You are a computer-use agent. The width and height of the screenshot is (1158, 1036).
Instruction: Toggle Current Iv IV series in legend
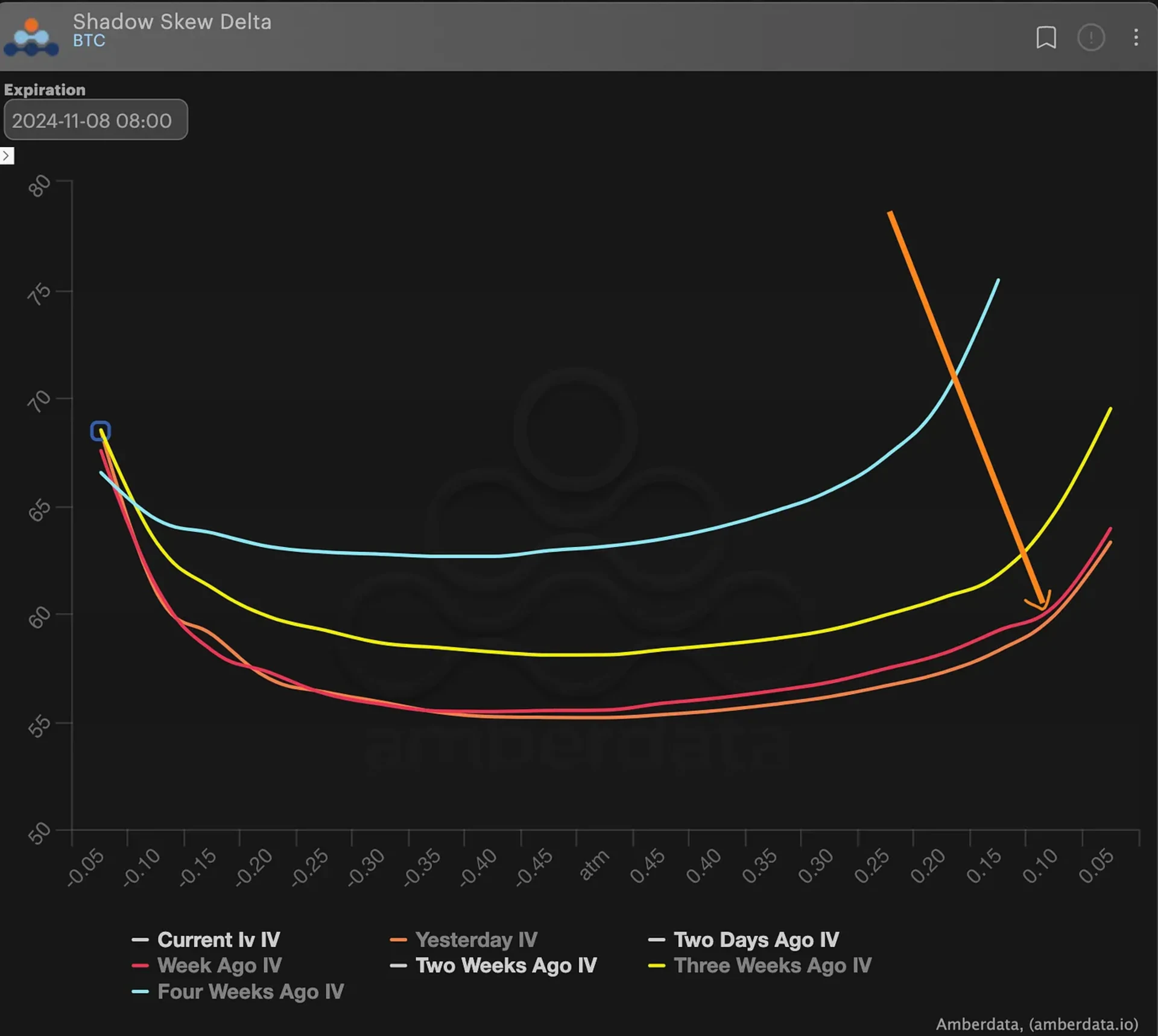[206, 940]
